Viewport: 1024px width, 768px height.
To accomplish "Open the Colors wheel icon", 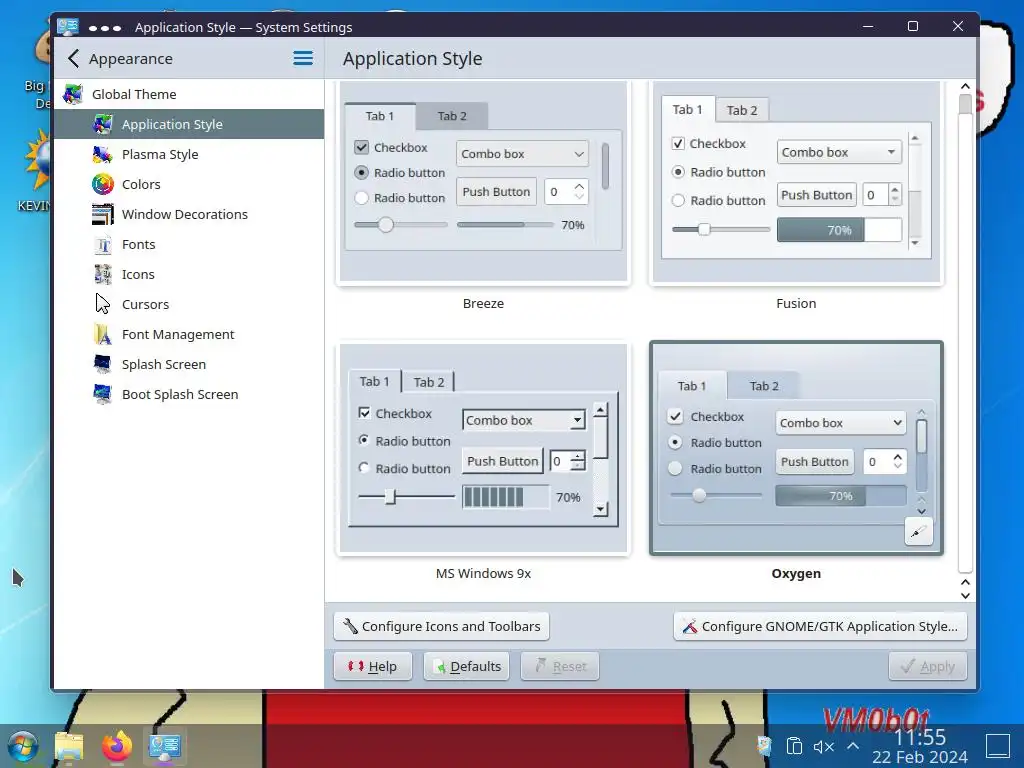I will (103, 184).
